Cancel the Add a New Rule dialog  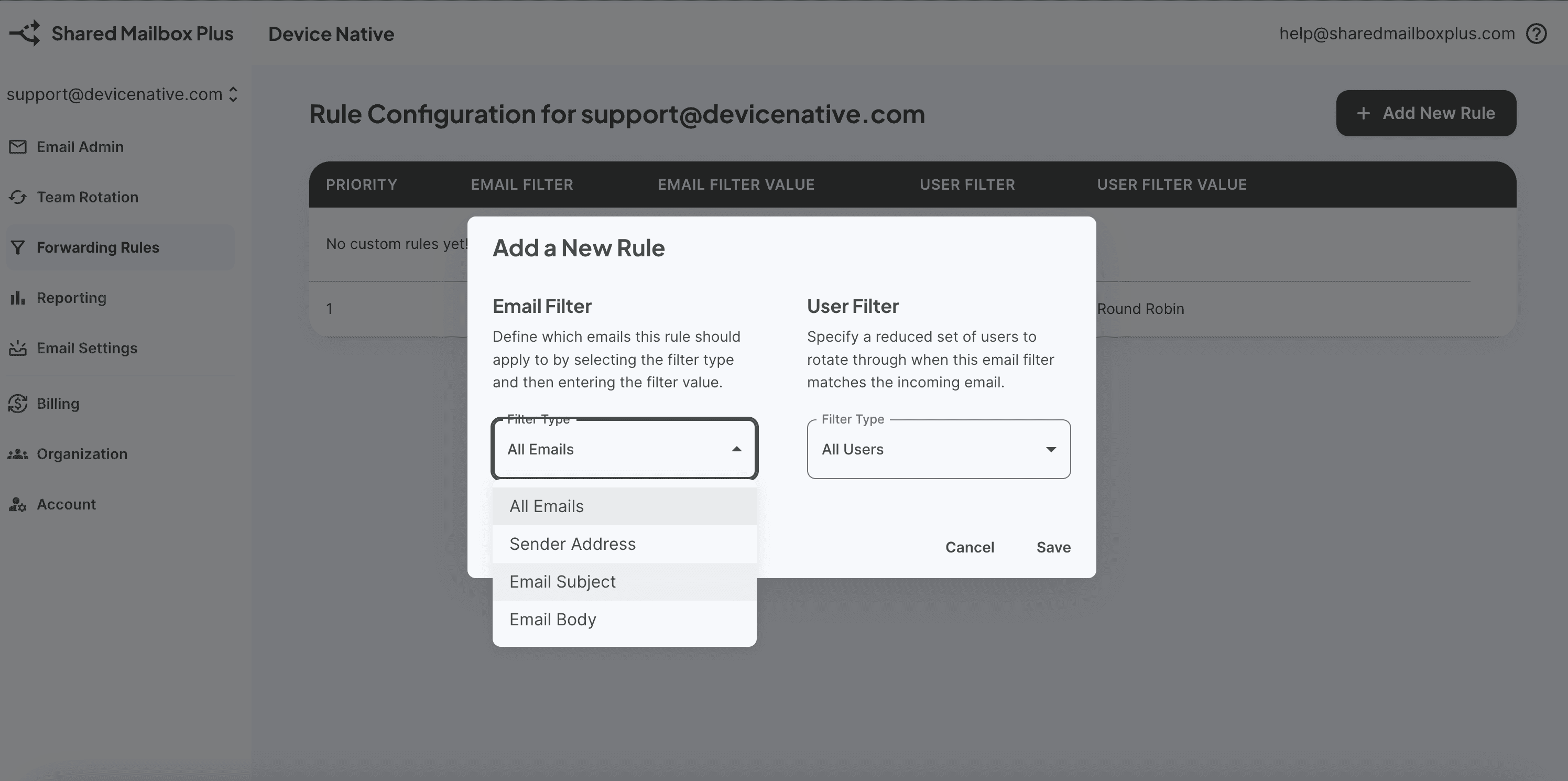click(969, 547)
